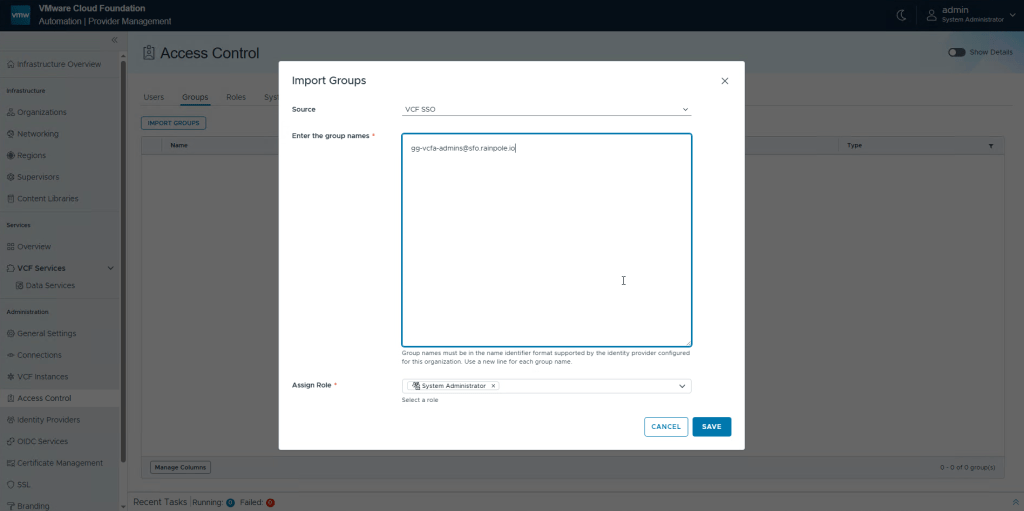This screenshot has height=511, width=1024.
Task: Open Networking in the sidebar
Action: (x=38, y=134)
